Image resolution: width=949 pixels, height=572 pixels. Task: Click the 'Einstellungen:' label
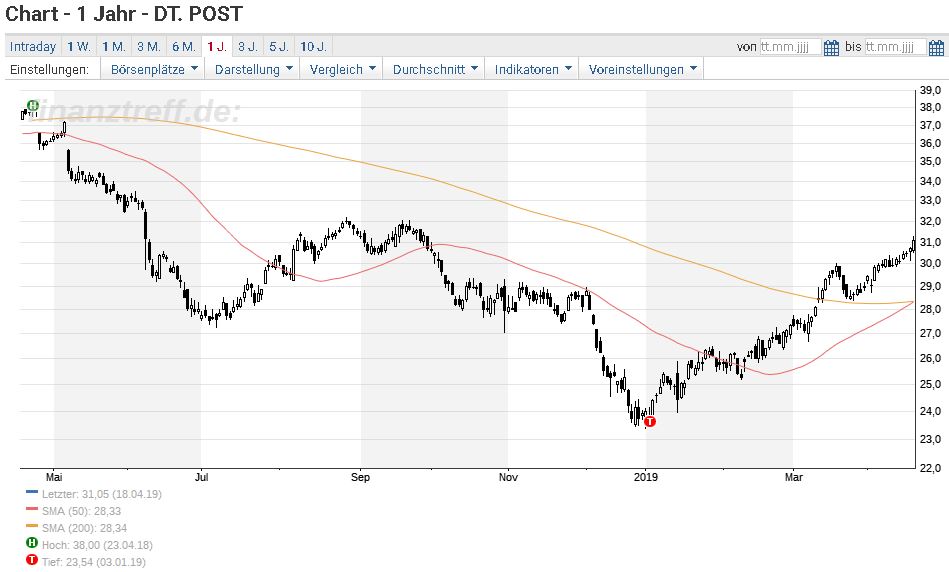[x=49, y=70]
